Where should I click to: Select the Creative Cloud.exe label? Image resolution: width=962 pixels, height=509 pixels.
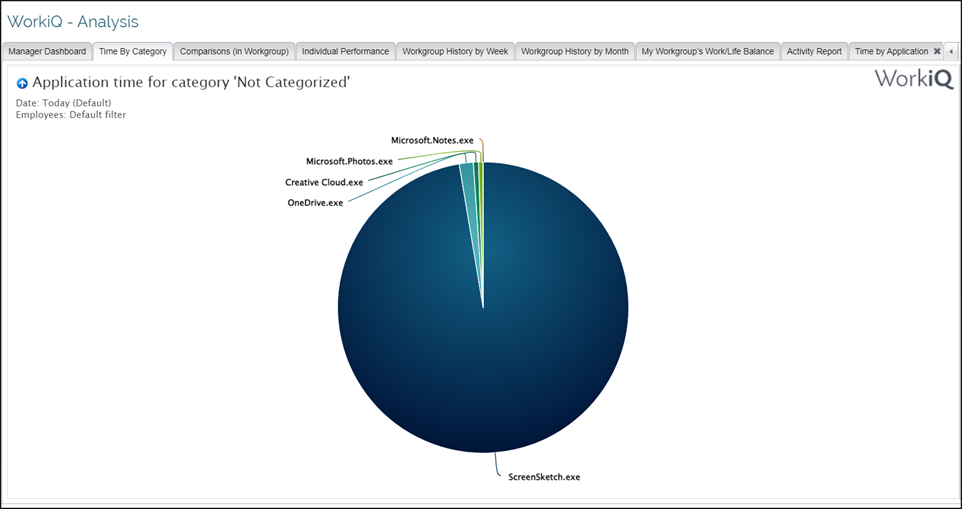tap(324, 182)
